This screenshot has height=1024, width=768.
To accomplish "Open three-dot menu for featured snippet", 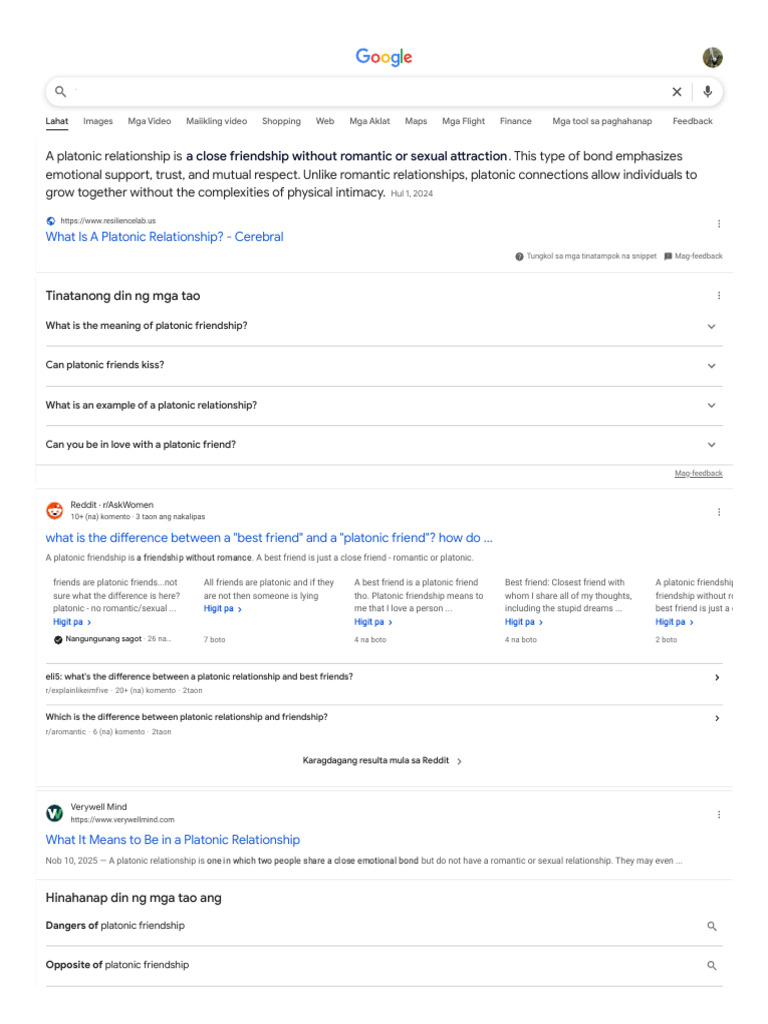I will click(718, 224).
